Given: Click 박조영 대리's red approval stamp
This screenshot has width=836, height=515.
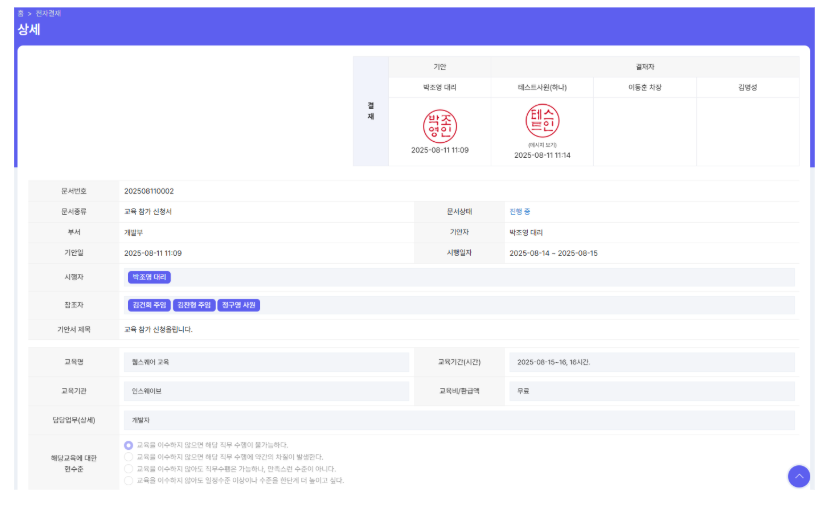Looking at the screenshot, I should pyautogui.click(x=439, y=126).
